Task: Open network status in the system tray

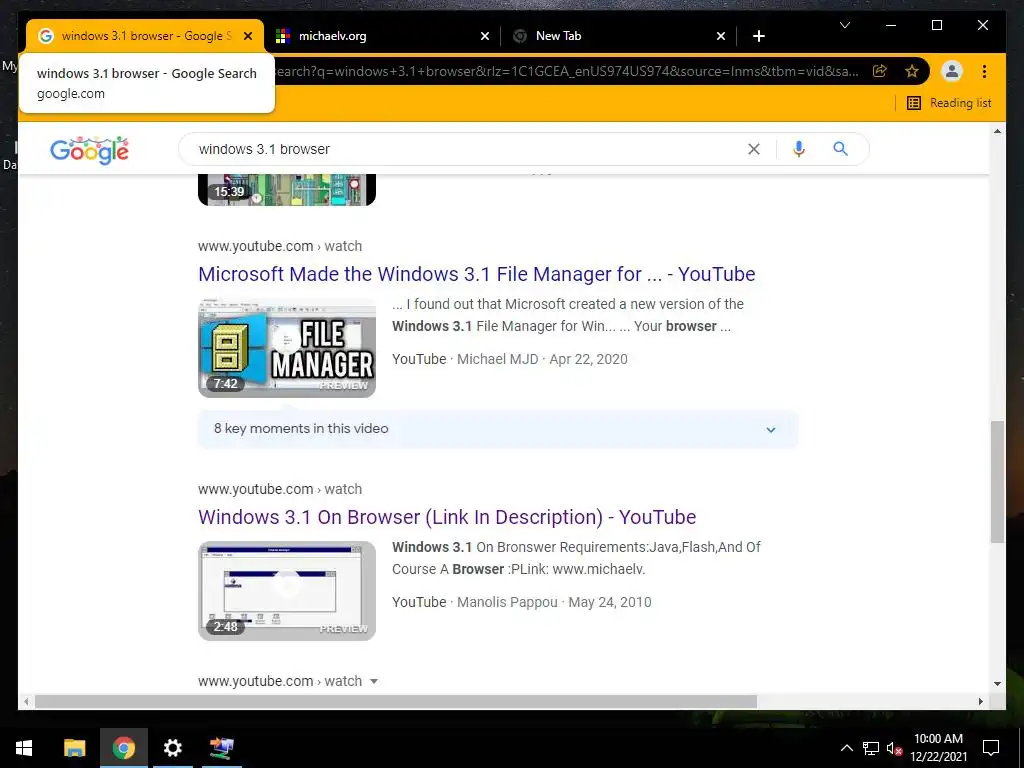Action: 871,748
